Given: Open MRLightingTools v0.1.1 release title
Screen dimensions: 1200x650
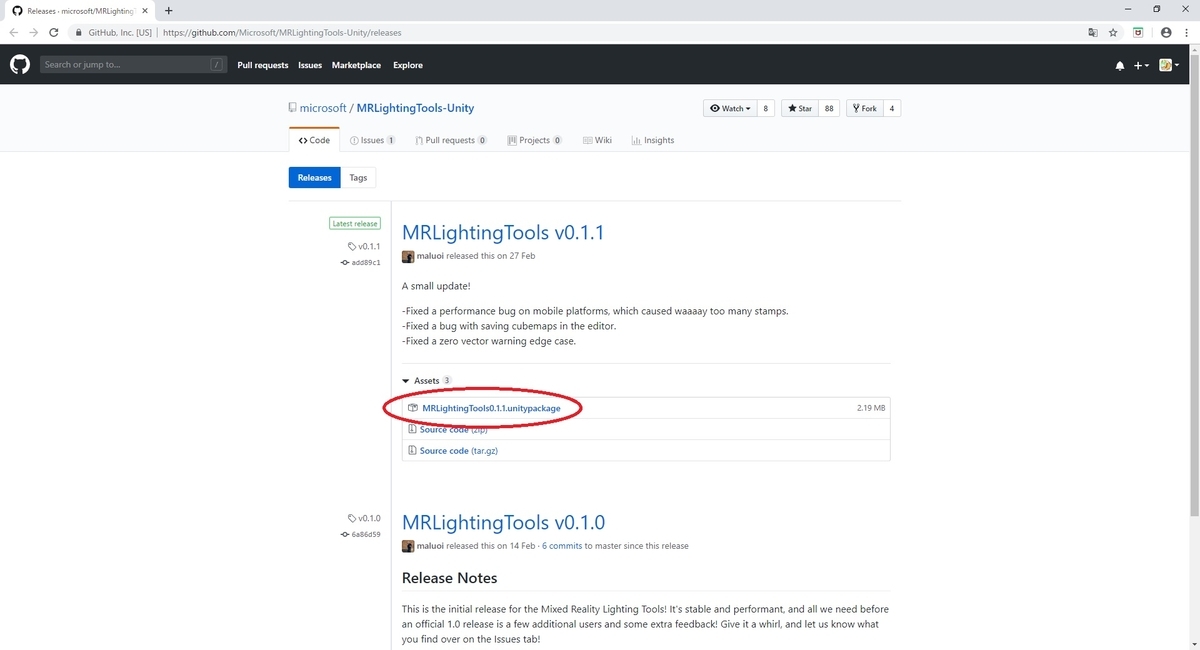Looking at the screenshot, I should point(503,233).
